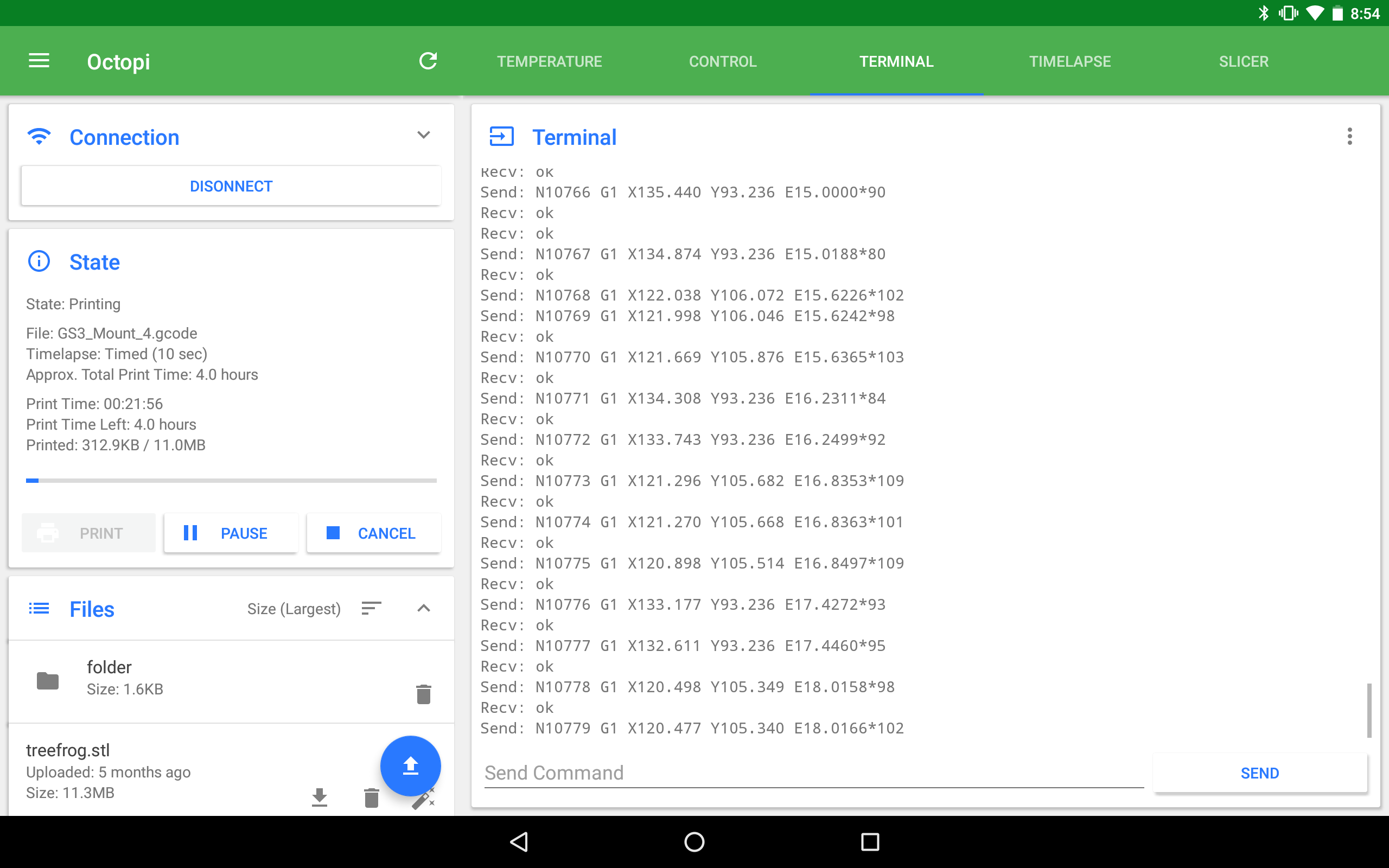
Task: Cancel the current print job
Action: pos(374,533)
